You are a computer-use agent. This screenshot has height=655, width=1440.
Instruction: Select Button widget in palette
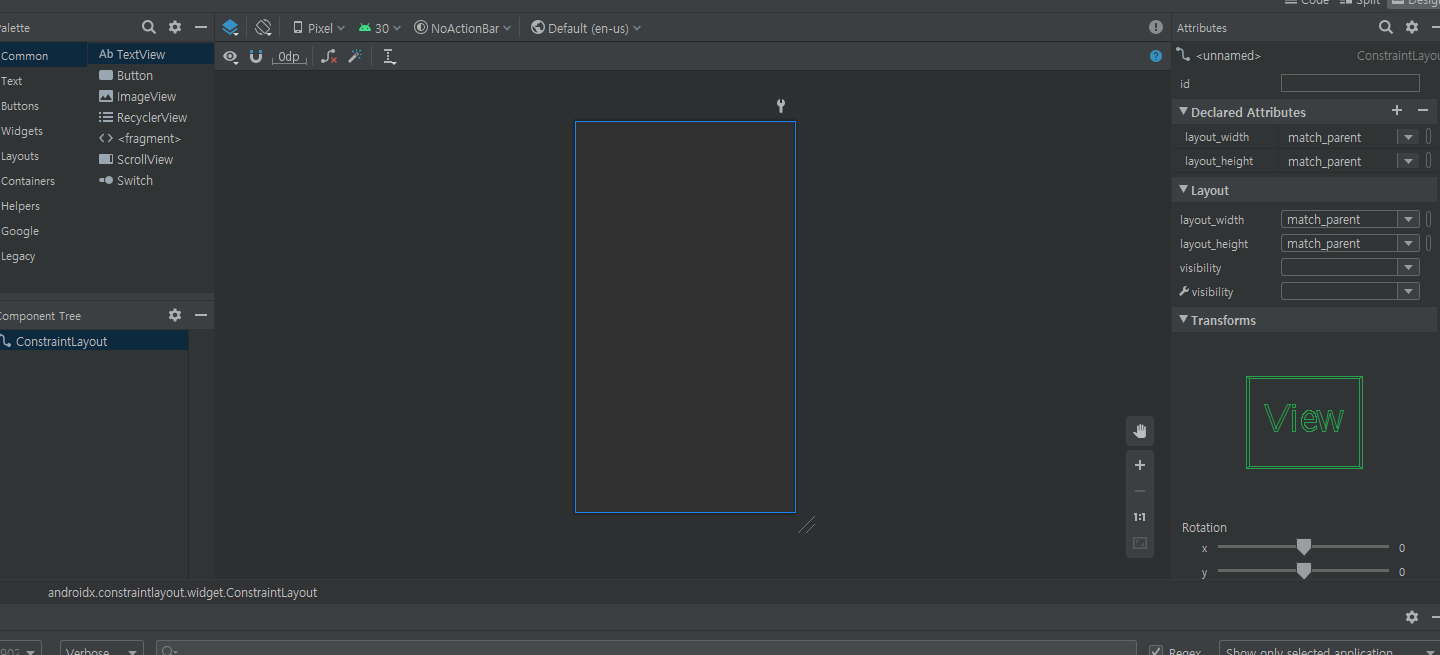tap(151, 75)
